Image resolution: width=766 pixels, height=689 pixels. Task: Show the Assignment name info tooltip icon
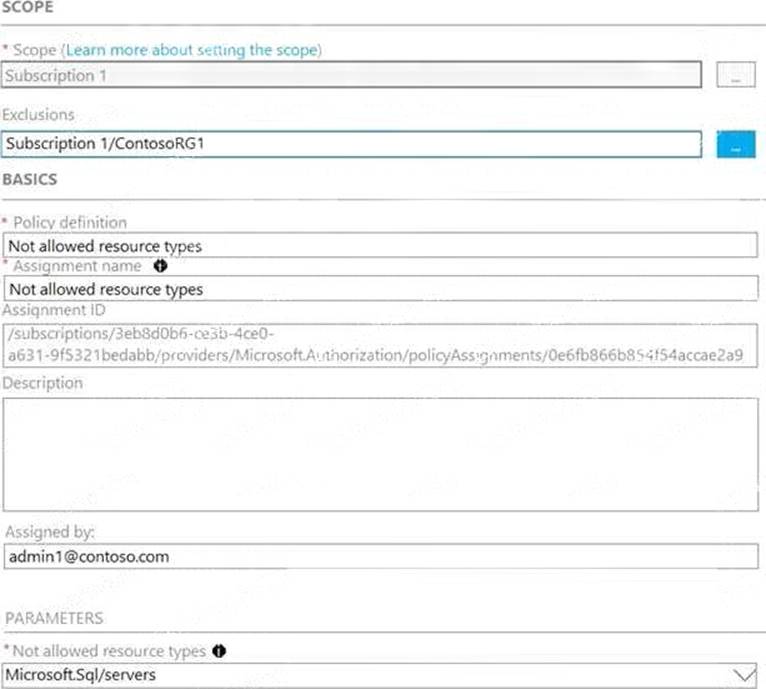[x=160, y=267]
